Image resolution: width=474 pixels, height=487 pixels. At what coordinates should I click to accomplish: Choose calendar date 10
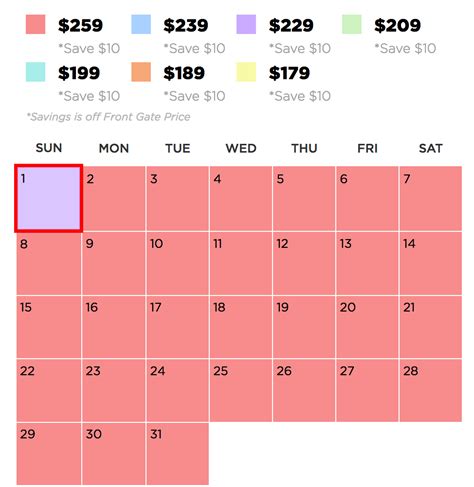click(x=177, y=263)
